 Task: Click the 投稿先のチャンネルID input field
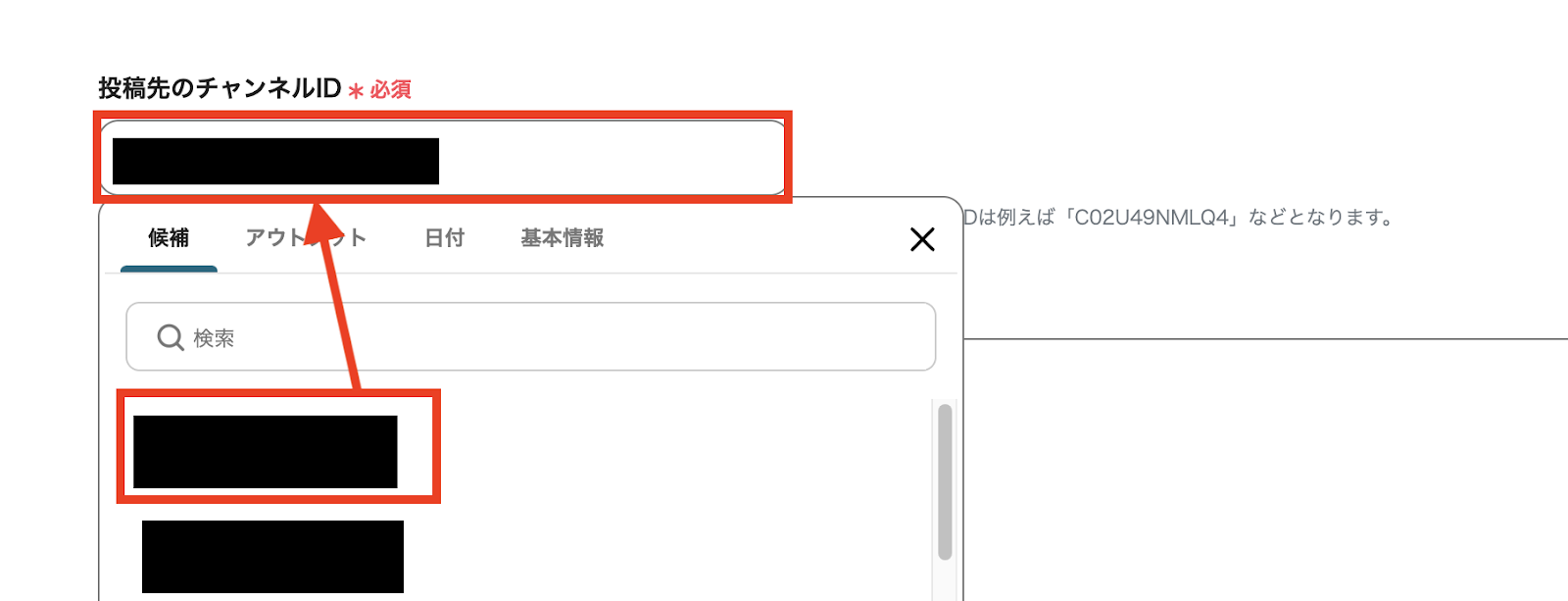click(443, 158)
